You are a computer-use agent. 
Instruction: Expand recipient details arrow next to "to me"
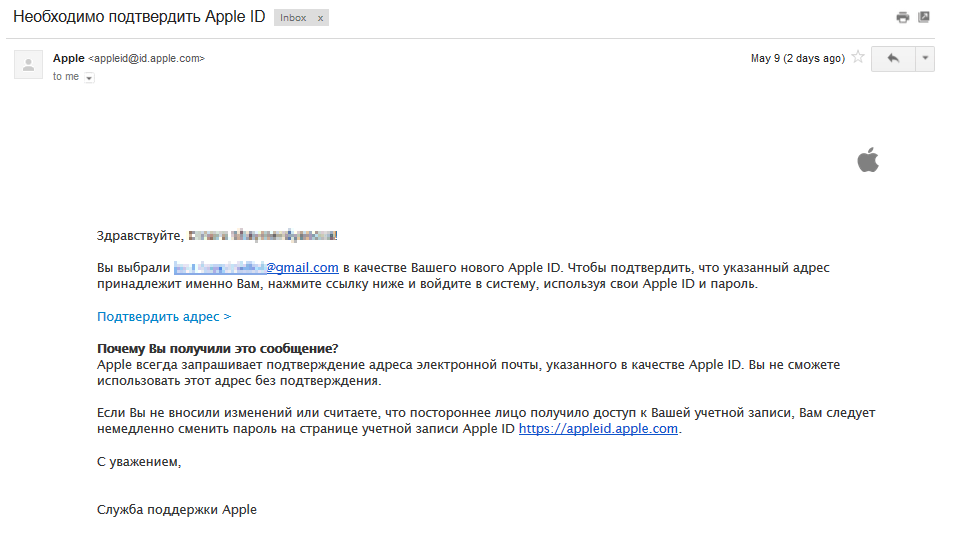coord(90,78)
